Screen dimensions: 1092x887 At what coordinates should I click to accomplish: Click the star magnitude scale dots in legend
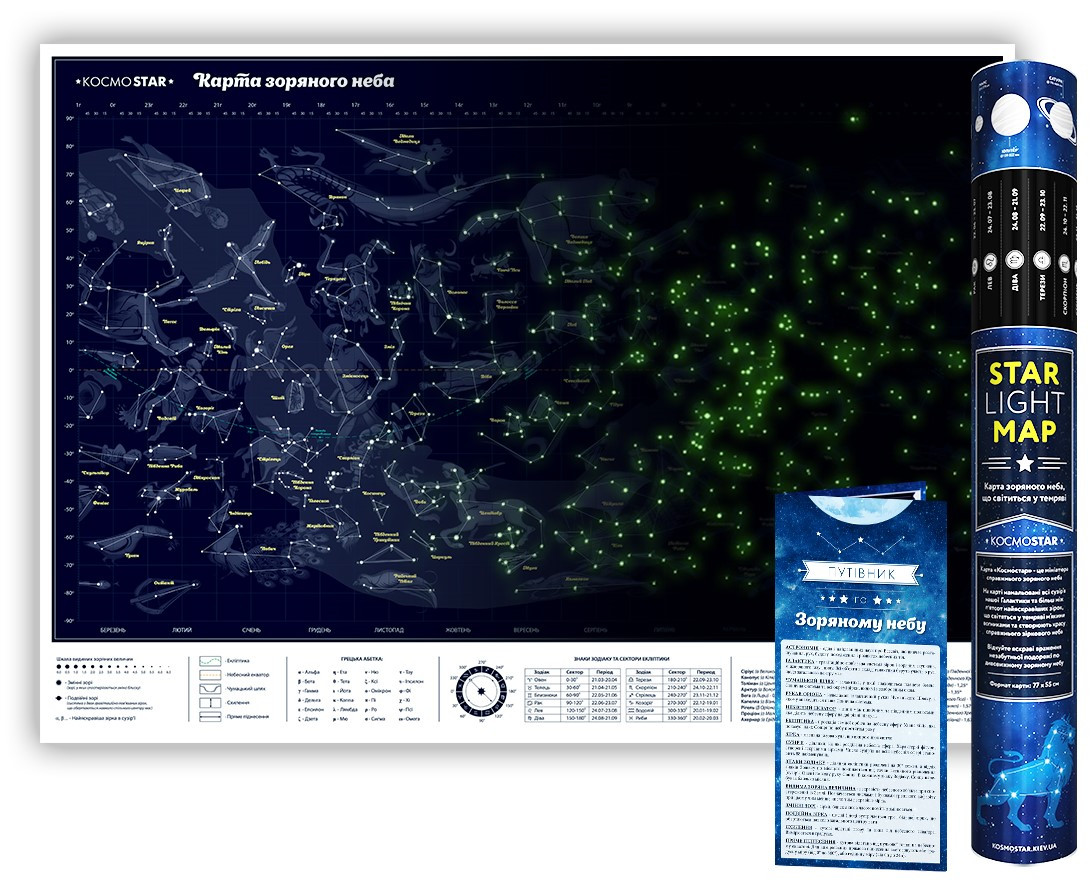point(114,666)
